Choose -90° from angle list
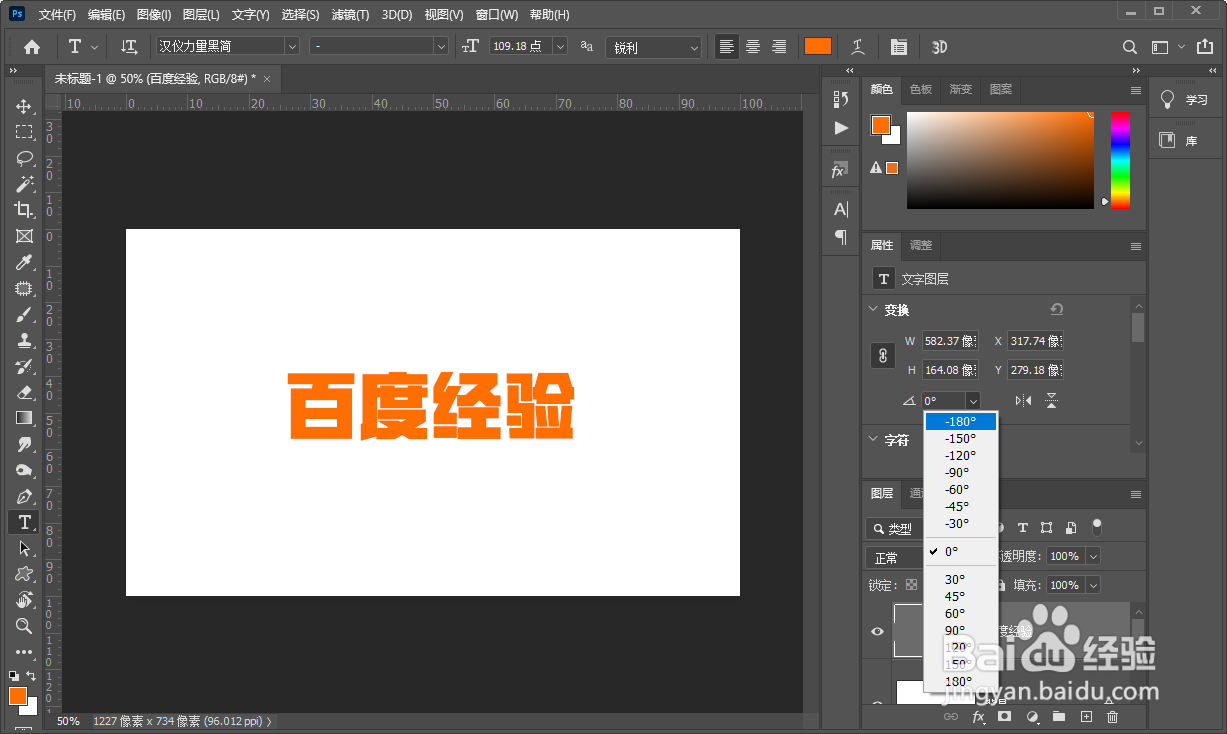Screen dimensions: 1227x734 [960, 473]
